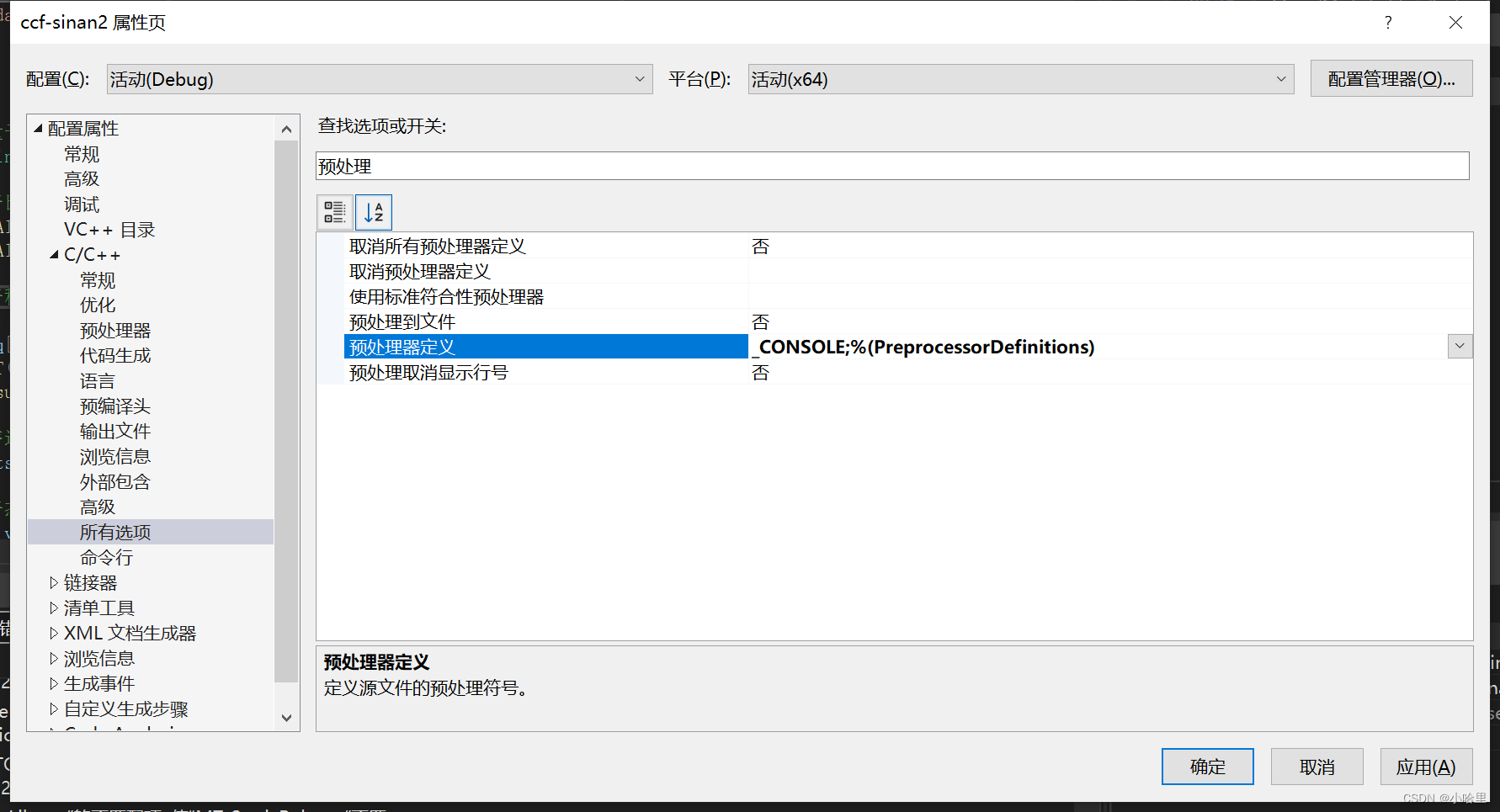Viewport: 1500px width, 812px height.
Task: Select the 外部包含 tree item
Action: pyautogui.click(x=115, y=482)
